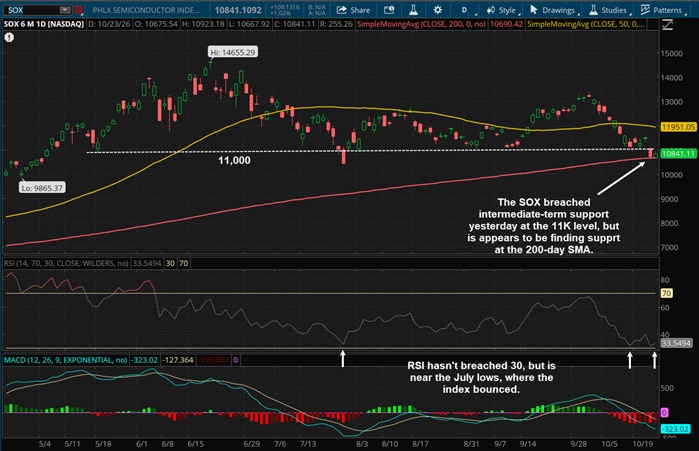Open the Style menu
Viewport: 699px width, 451px height.
pos(503,10)
